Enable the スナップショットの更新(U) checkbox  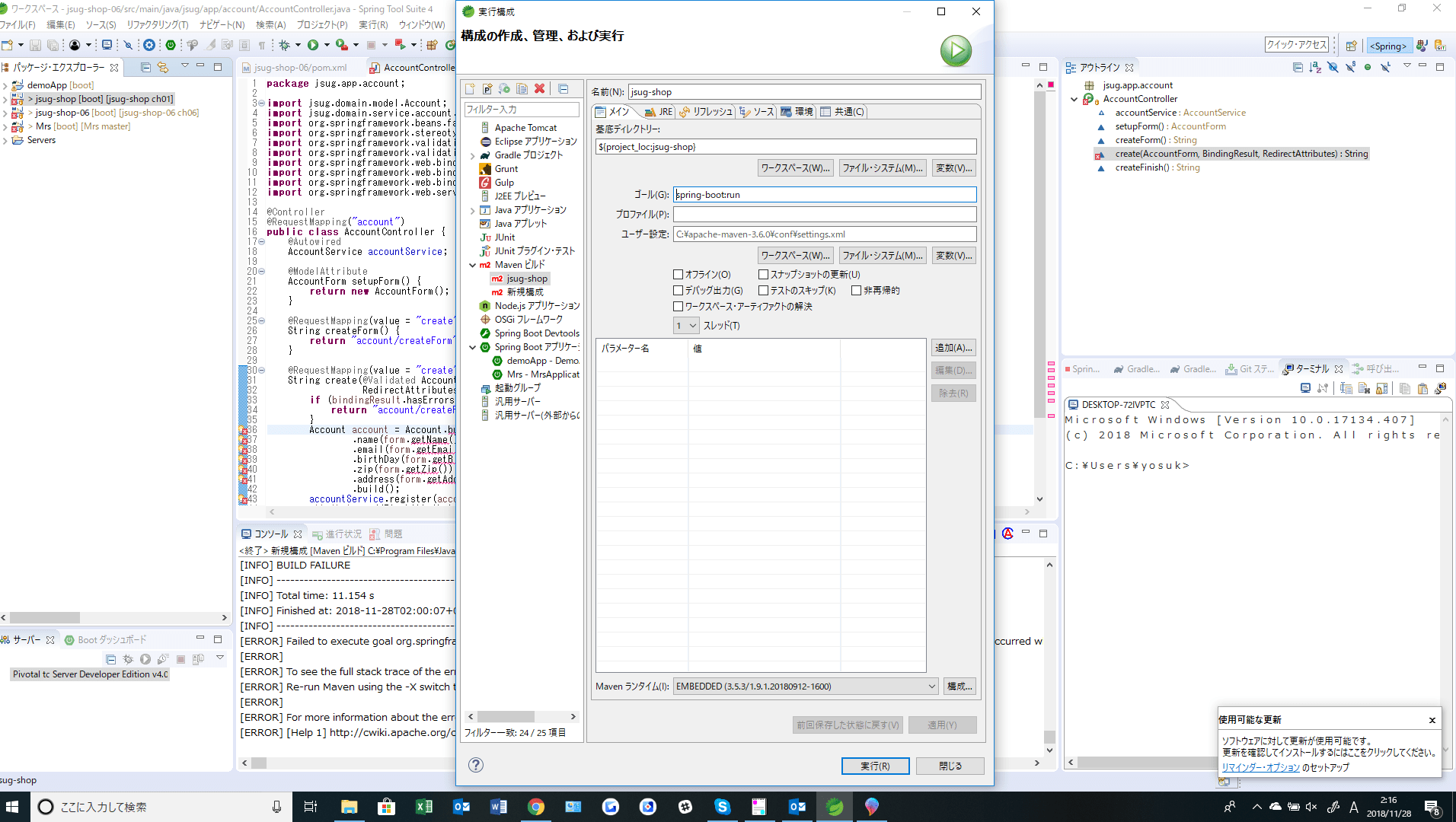point(763,275)
